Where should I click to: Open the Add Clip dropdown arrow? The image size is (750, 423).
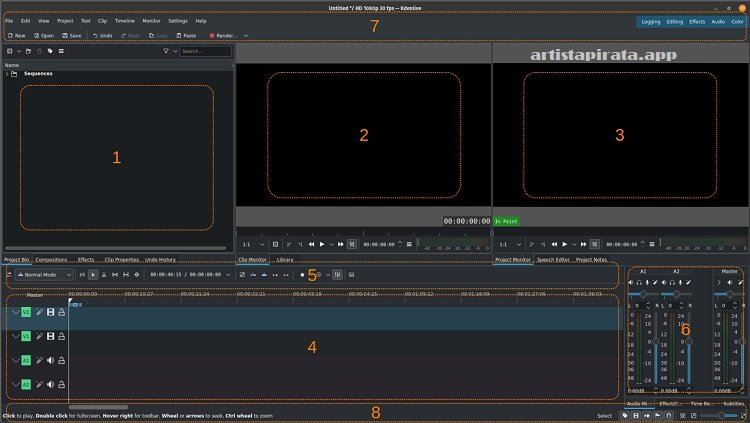click(19, 51)
